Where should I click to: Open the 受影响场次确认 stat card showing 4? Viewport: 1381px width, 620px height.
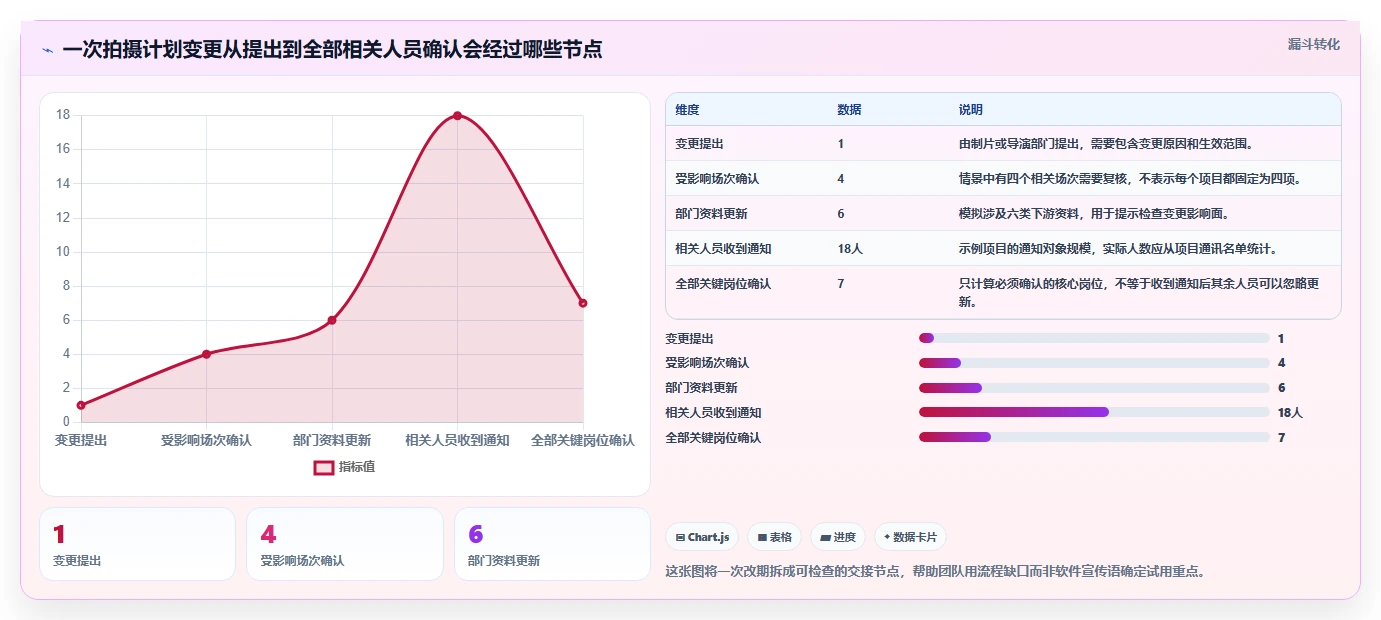[345, 544]
